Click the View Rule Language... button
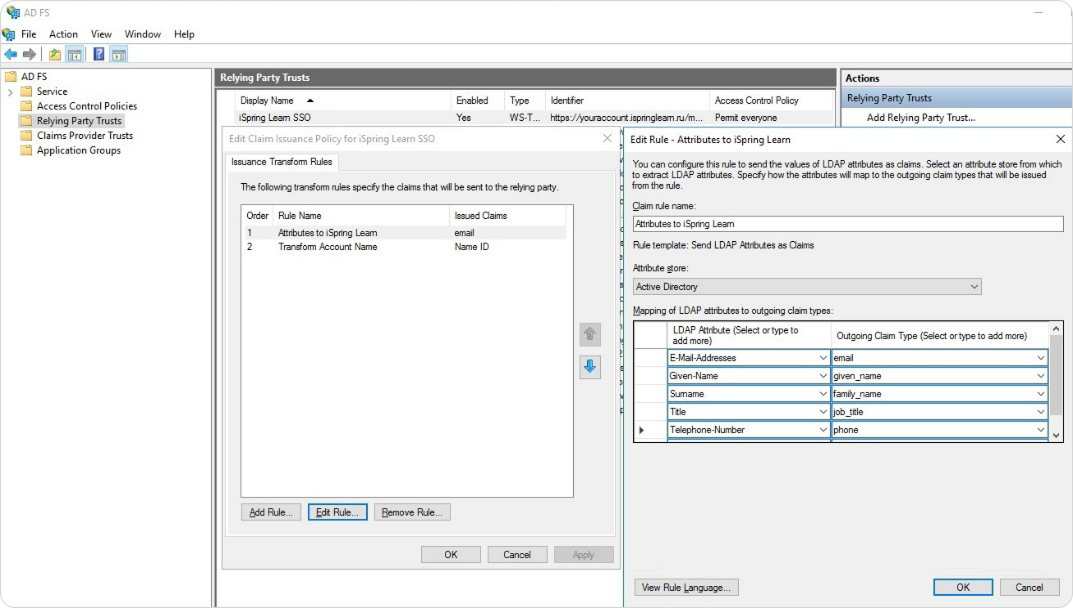The height and width of the screenshot is (608, 1073). (686, 587)
